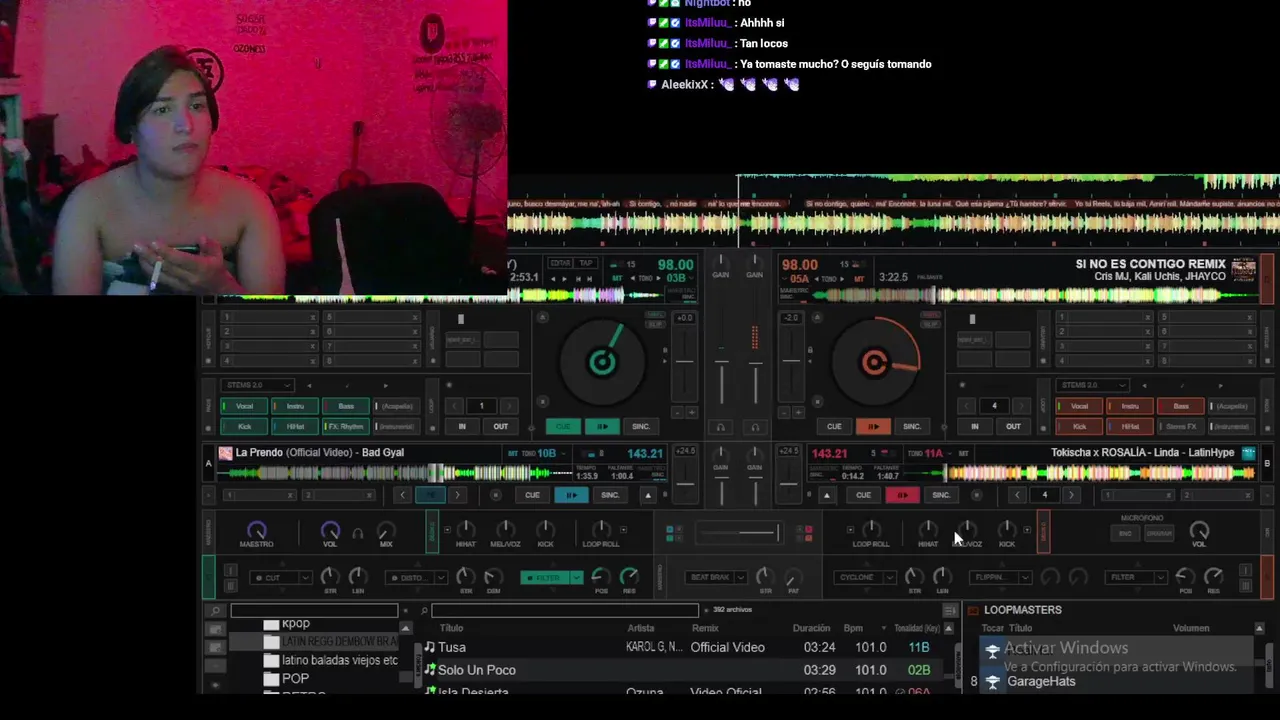This screenshot has height=720, width=1280.
Task: Click the eject icon on deck B
Action: tap(826, 495)
